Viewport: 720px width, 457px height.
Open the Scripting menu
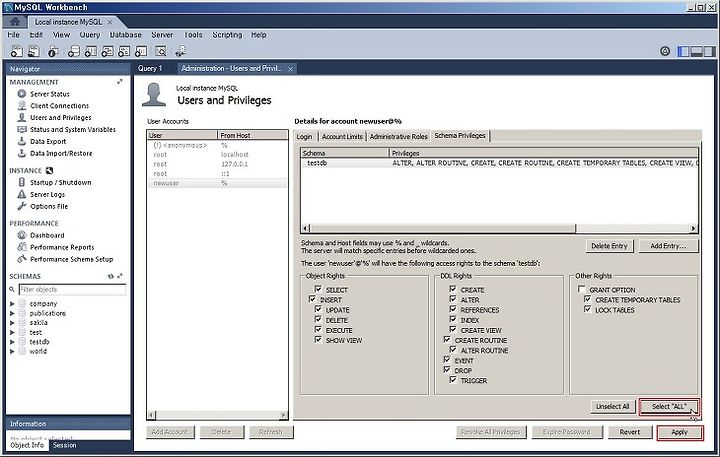(x=227, y=35)
